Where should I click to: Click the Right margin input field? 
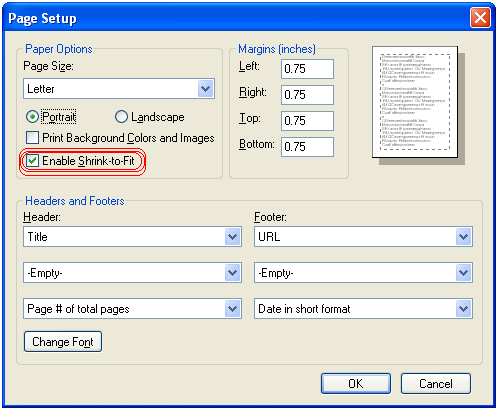click(x=307, y=95)
